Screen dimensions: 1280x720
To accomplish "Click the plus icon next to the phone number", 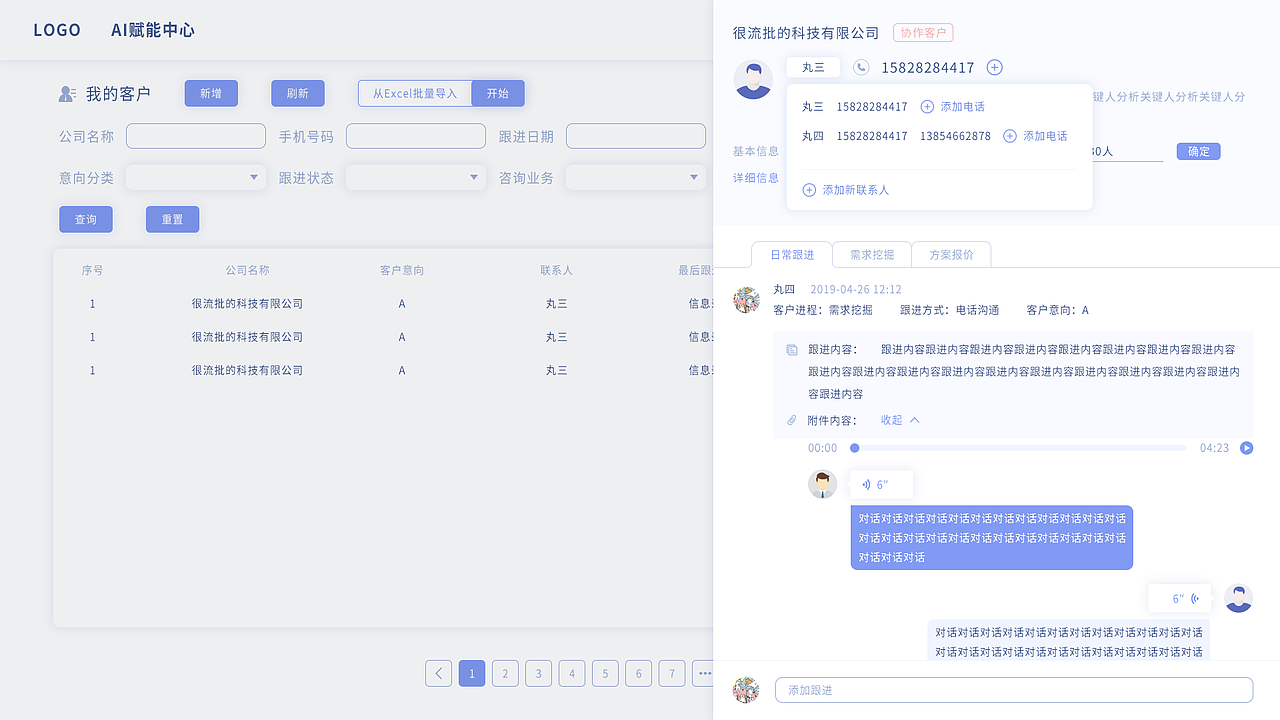I will (994, 67).
